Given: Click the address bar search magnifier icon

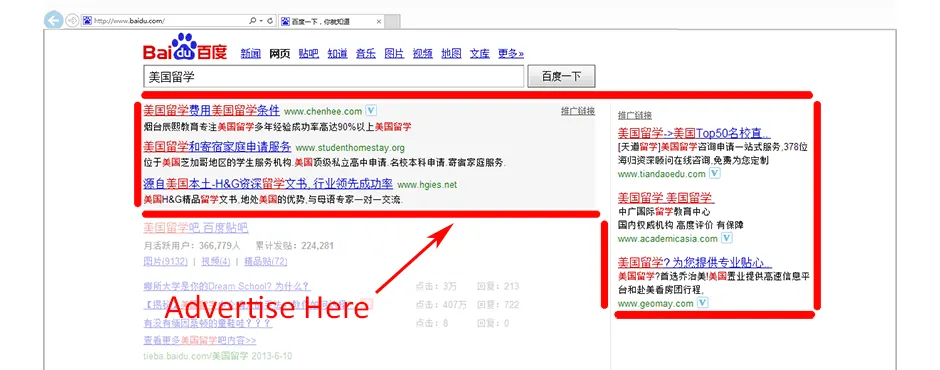Looking at the screenshot, I should pos(252,21).
